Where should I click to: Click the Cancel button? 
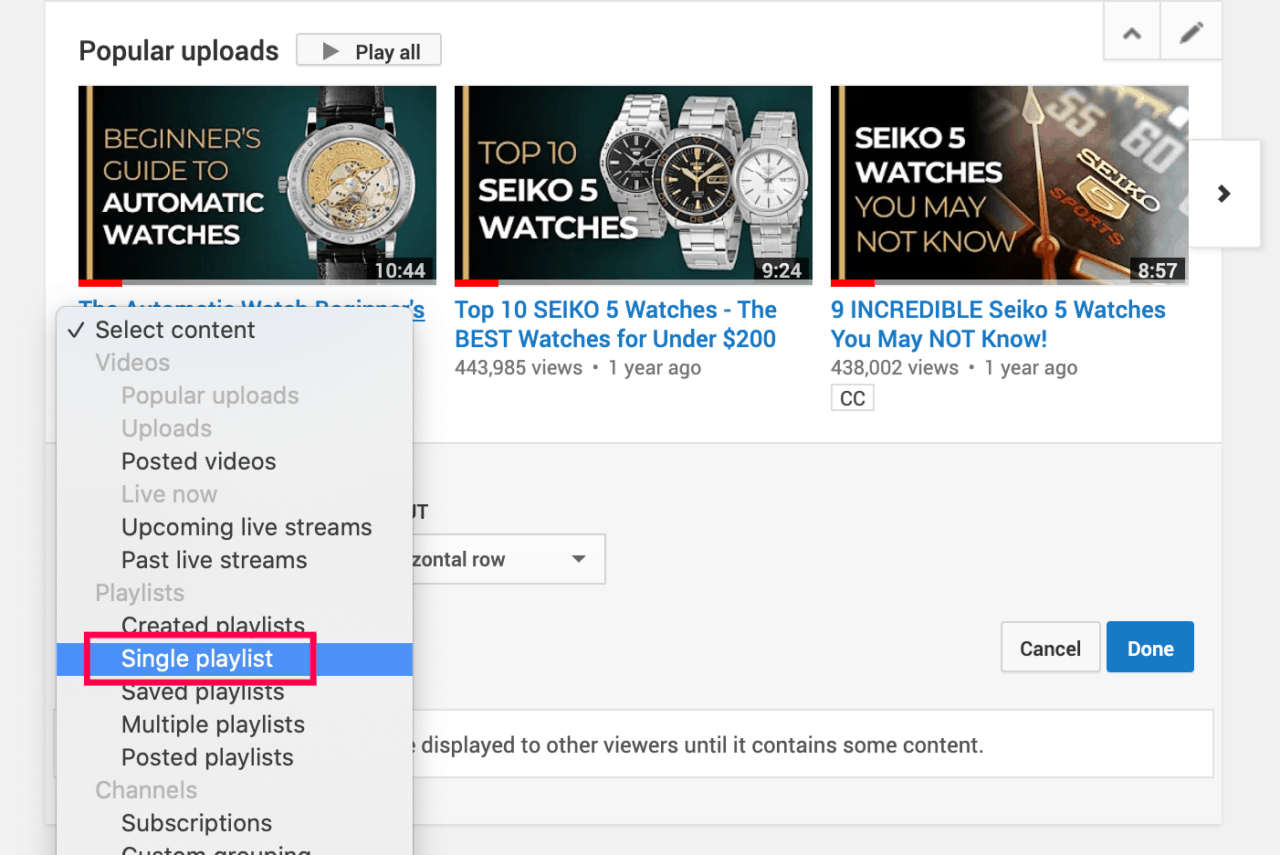pos(1050,648)
